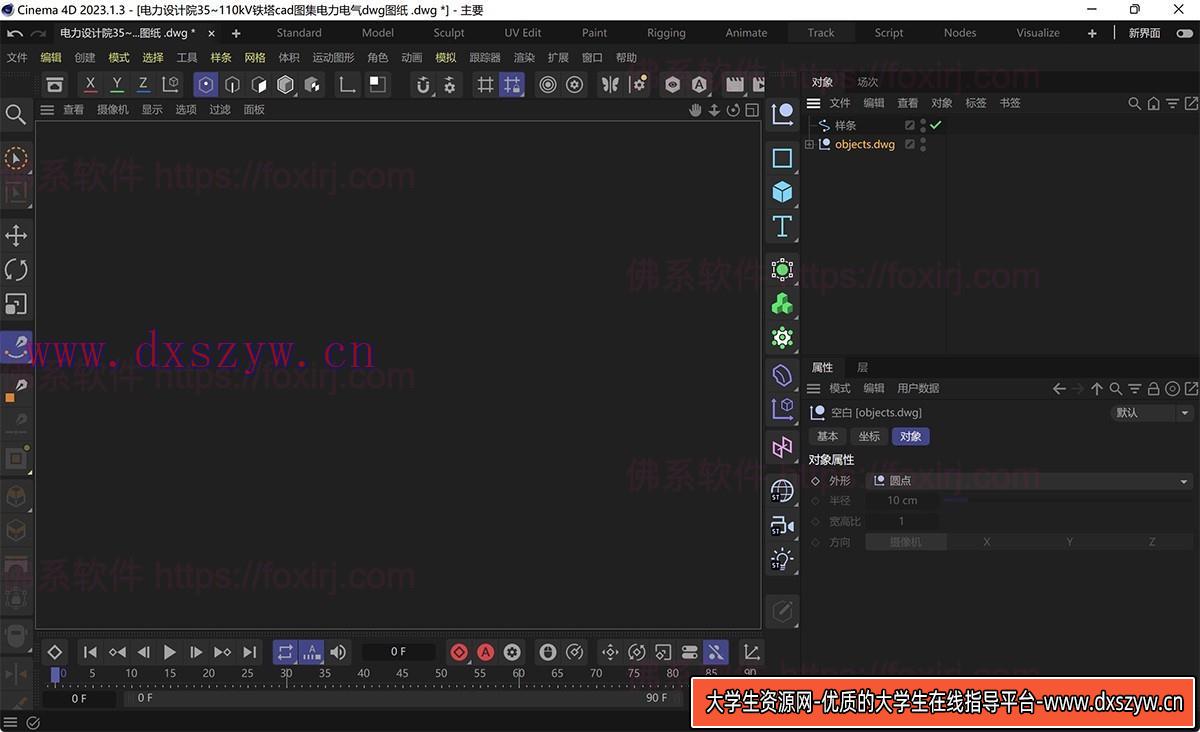The image size is (1200, 732).
Task: Select the Move tool in left toolbar
Action: (16, 236)
